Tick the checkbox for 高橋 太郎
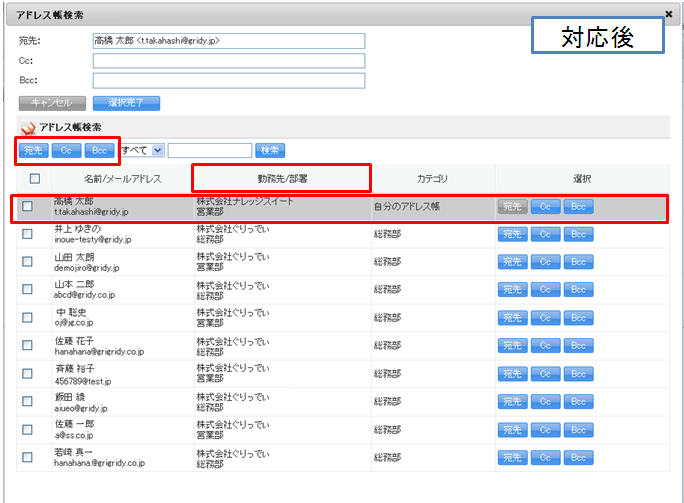This screenshot has height=503, width=684. pyautogui.click(x=27, y=207)
